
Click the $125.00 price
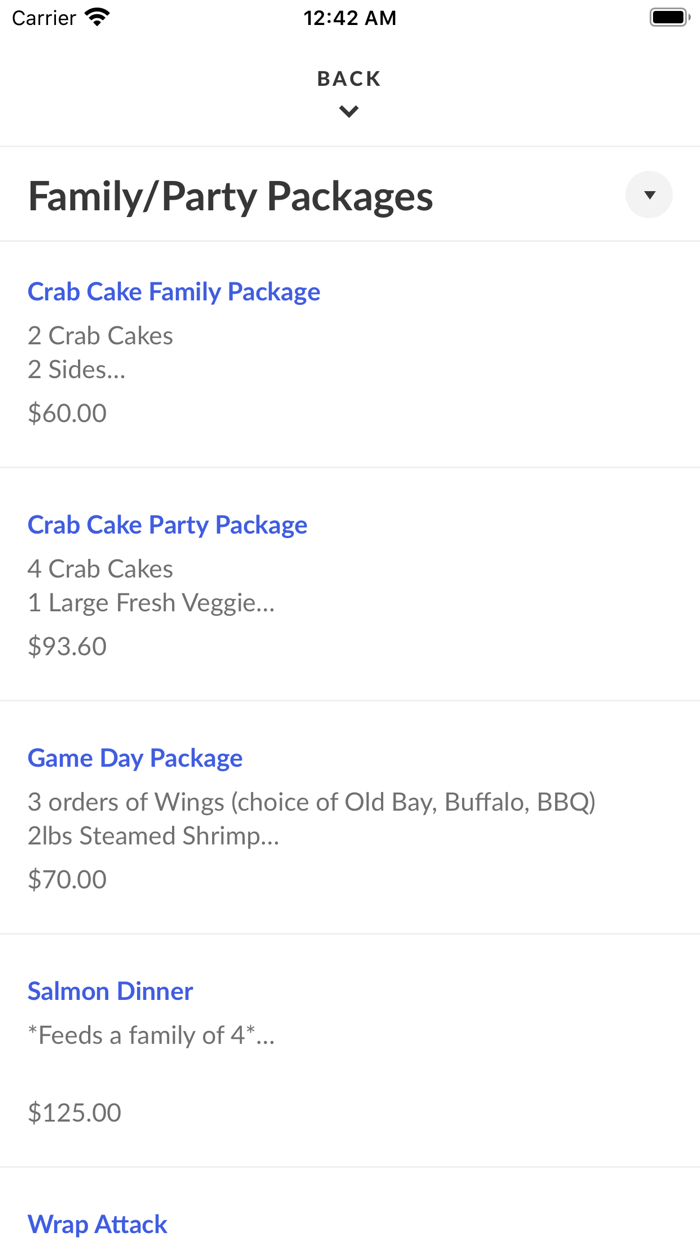click(x=74, y=1112)
